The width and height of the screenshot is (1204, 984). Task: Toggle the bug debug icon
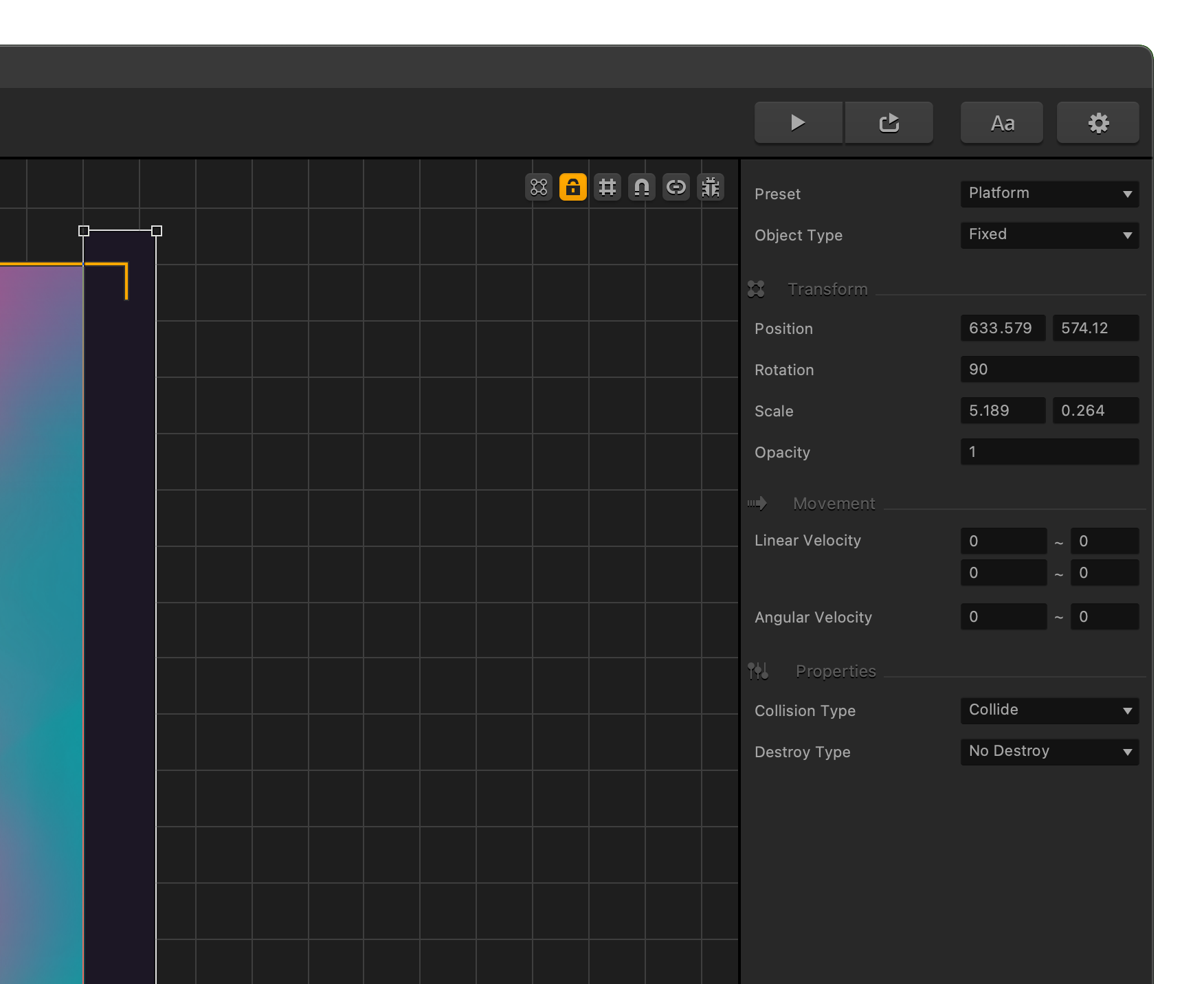pos(711,187)
